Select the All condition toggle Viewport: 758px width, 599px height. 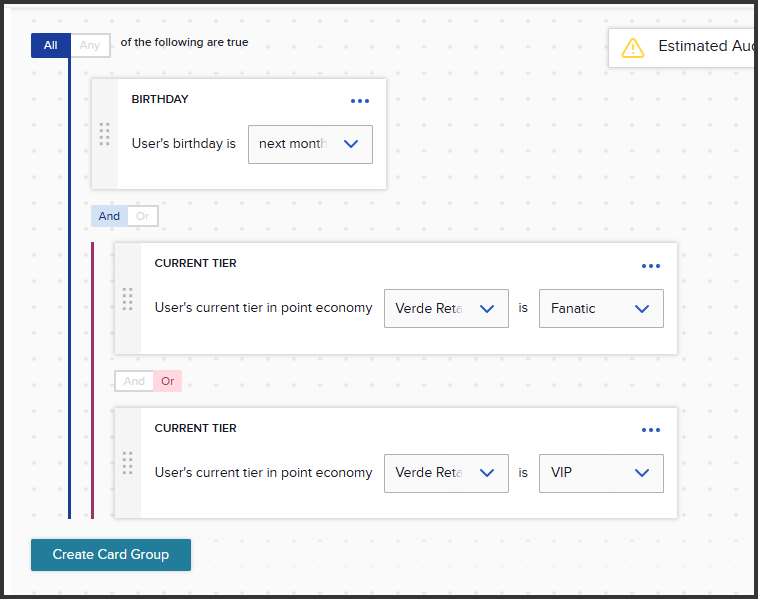click(x=51, y=45)
